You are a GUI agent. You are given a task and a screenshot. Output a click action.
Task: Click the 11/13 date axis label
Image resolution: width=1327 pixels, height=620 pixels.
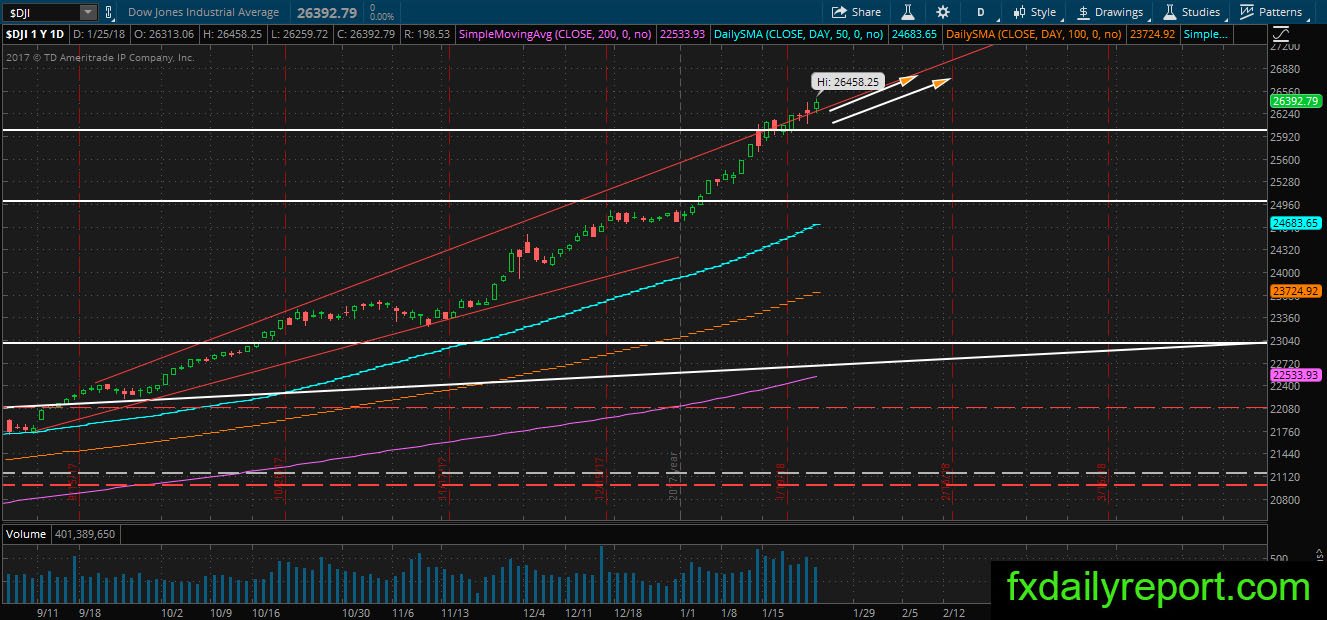(x=455, y=612)
